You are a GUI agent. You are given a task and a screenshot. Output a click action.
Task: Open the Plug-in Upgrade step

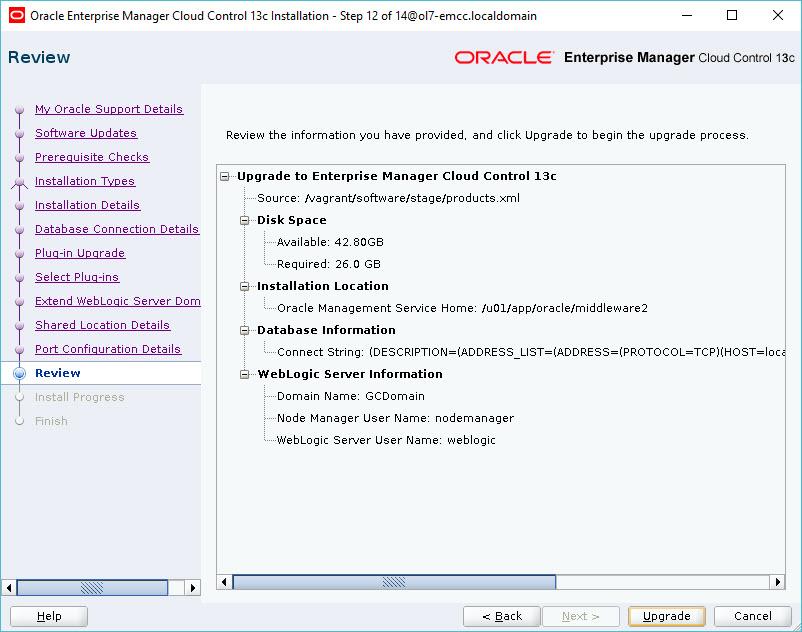point(80,253)
